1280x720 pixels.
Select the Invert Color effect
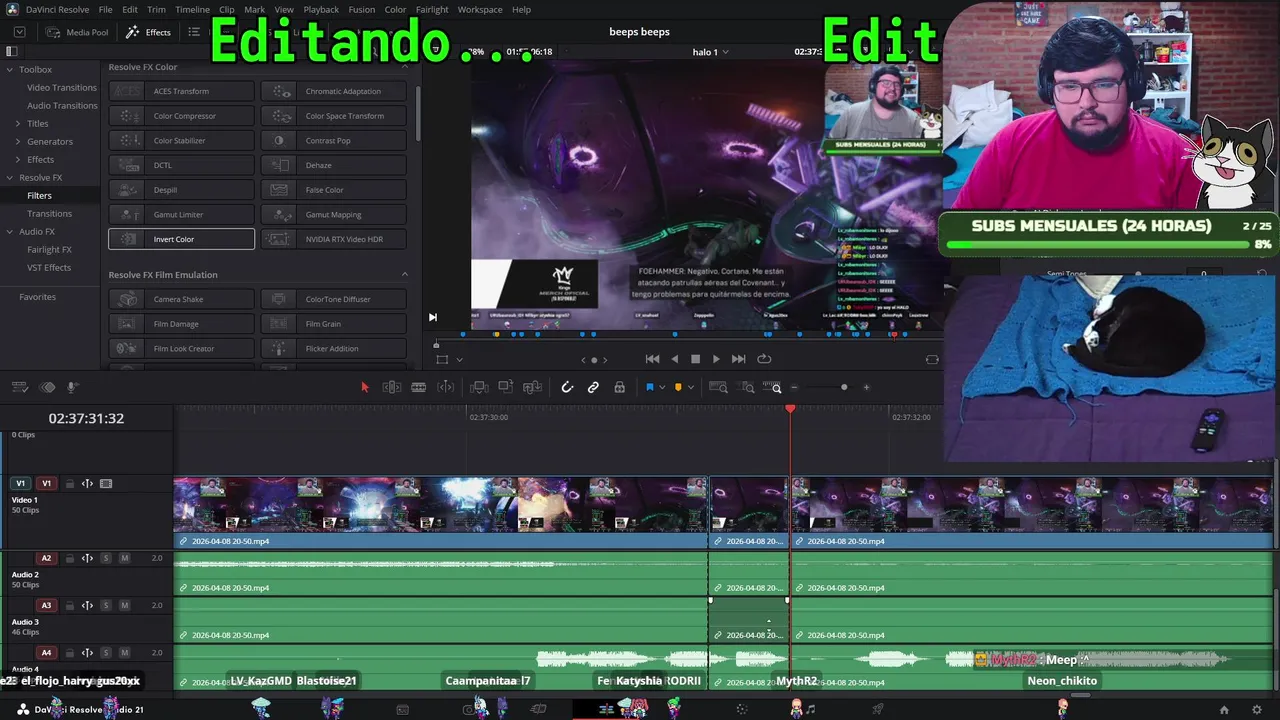[x=181, y=239]
